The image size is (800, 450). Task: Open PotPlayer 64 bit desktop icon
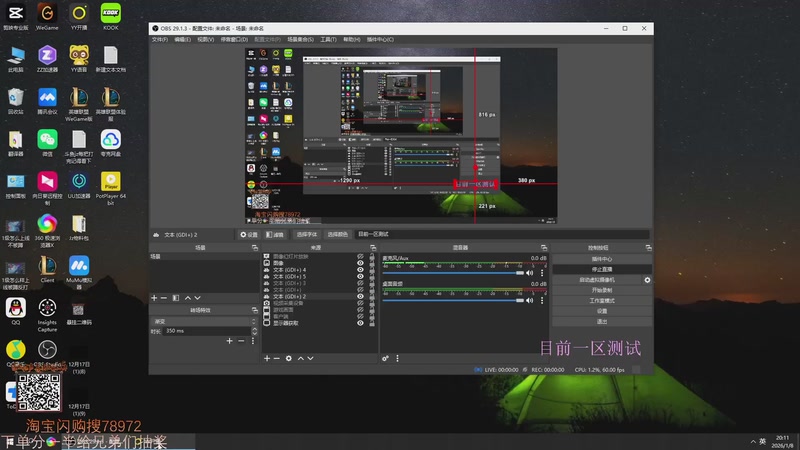coord(111,188)
